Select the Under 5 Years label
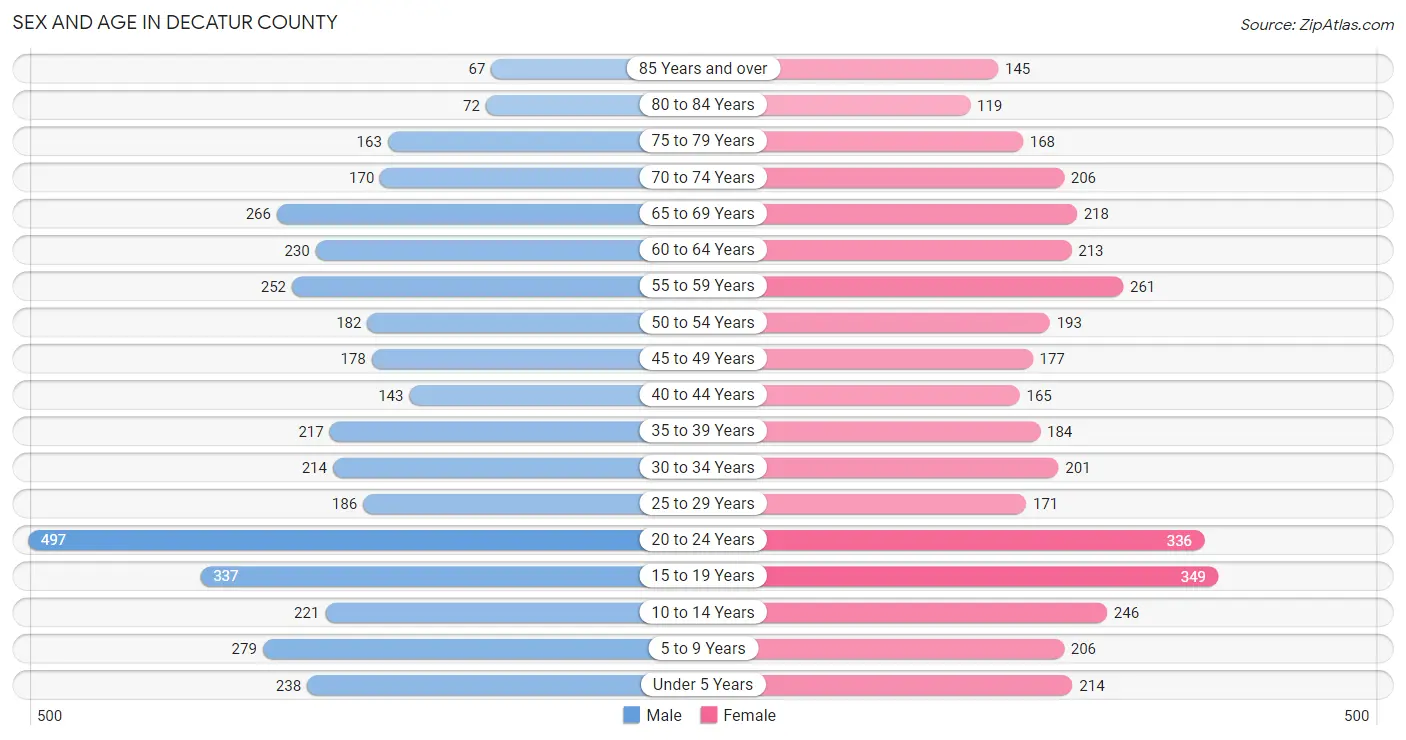This screenshot has height=740, width=1406. 703,685
